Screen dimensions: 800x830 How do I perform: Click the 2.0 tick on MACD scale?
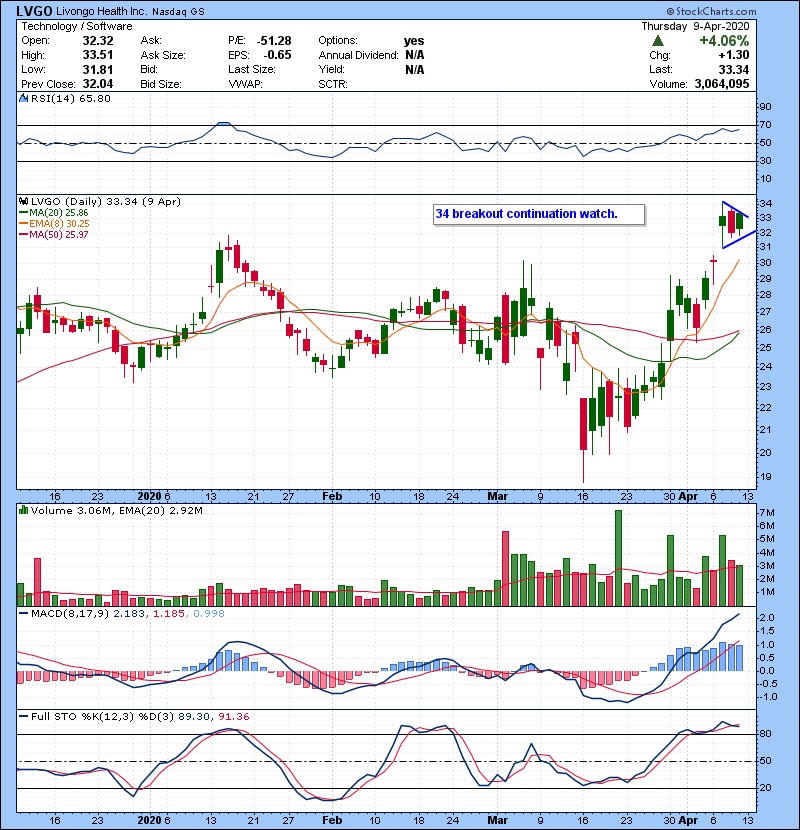pos(767,618)
